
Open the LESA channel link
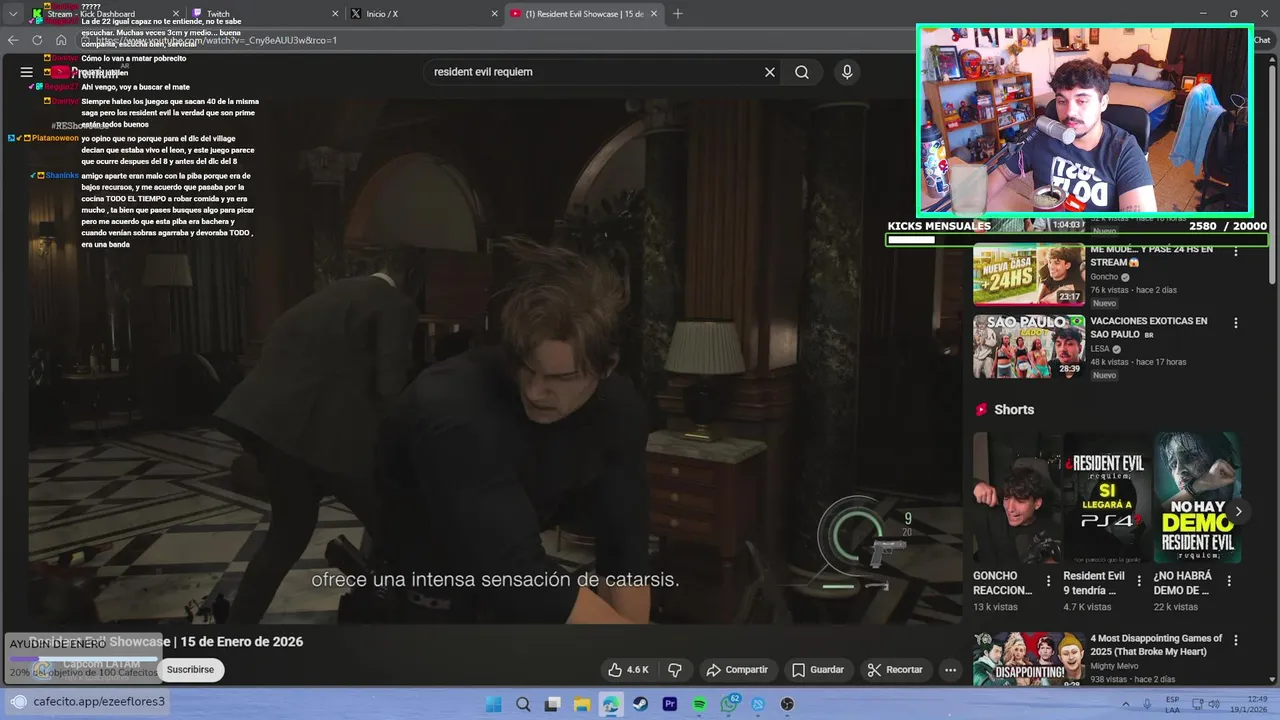pyautogui.click(x=1101, y=349)
